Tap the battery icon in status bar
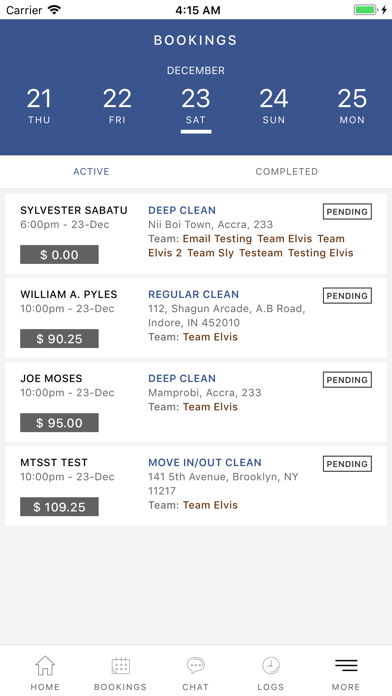Image resolution: width=392 pixels, height=696 pixels. [366, 10]
